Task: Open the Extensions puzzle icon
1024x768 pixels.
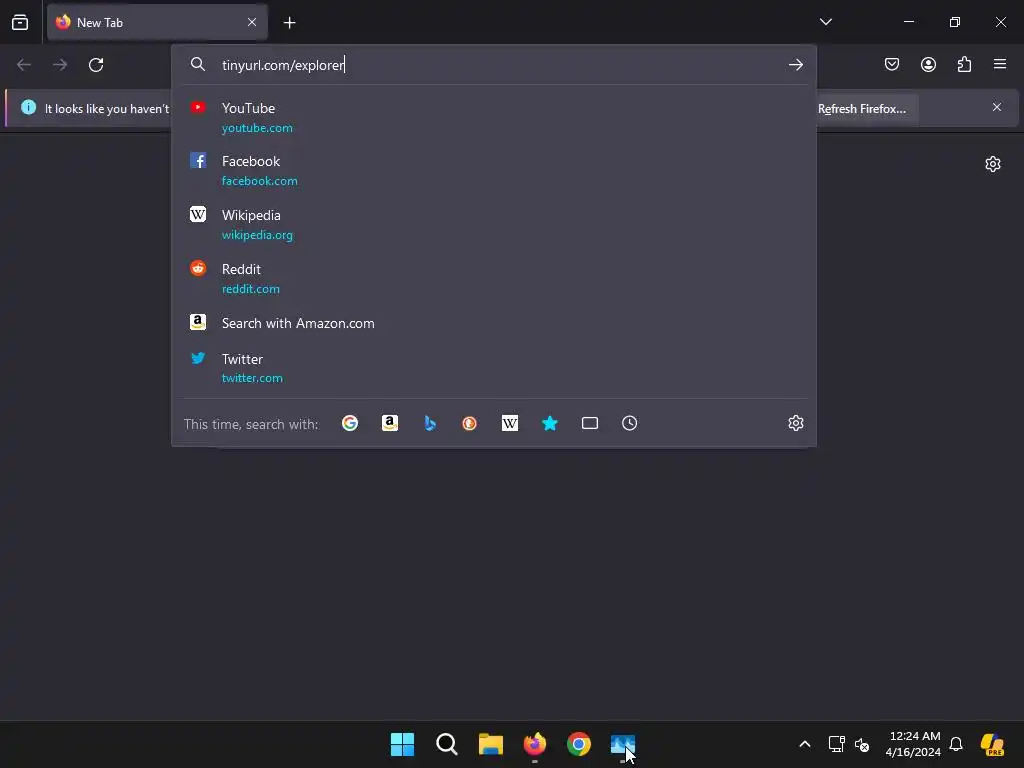Action: [964, 64]
